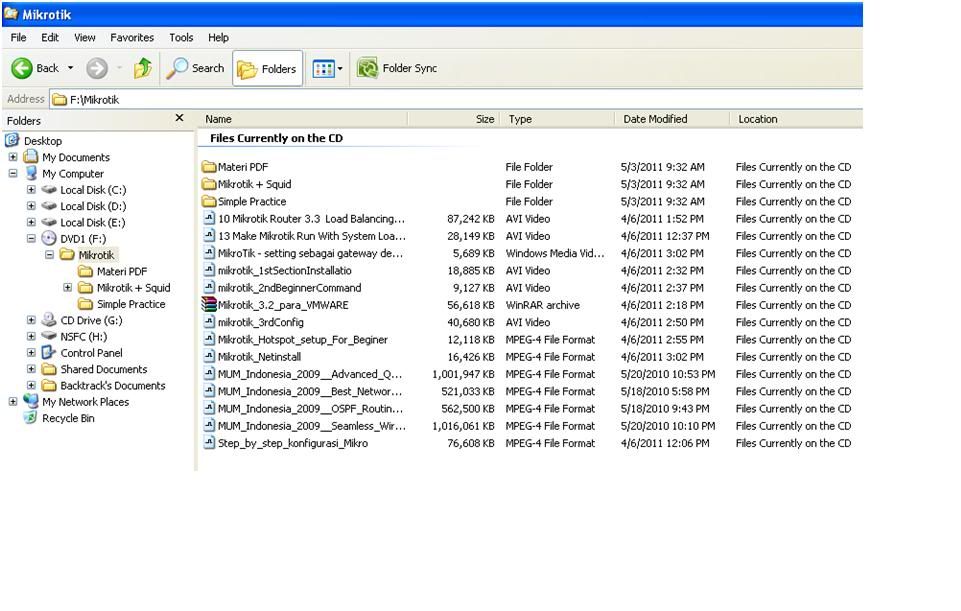
Task: Expand Control Panel tree node
Action: click(31, 352)
